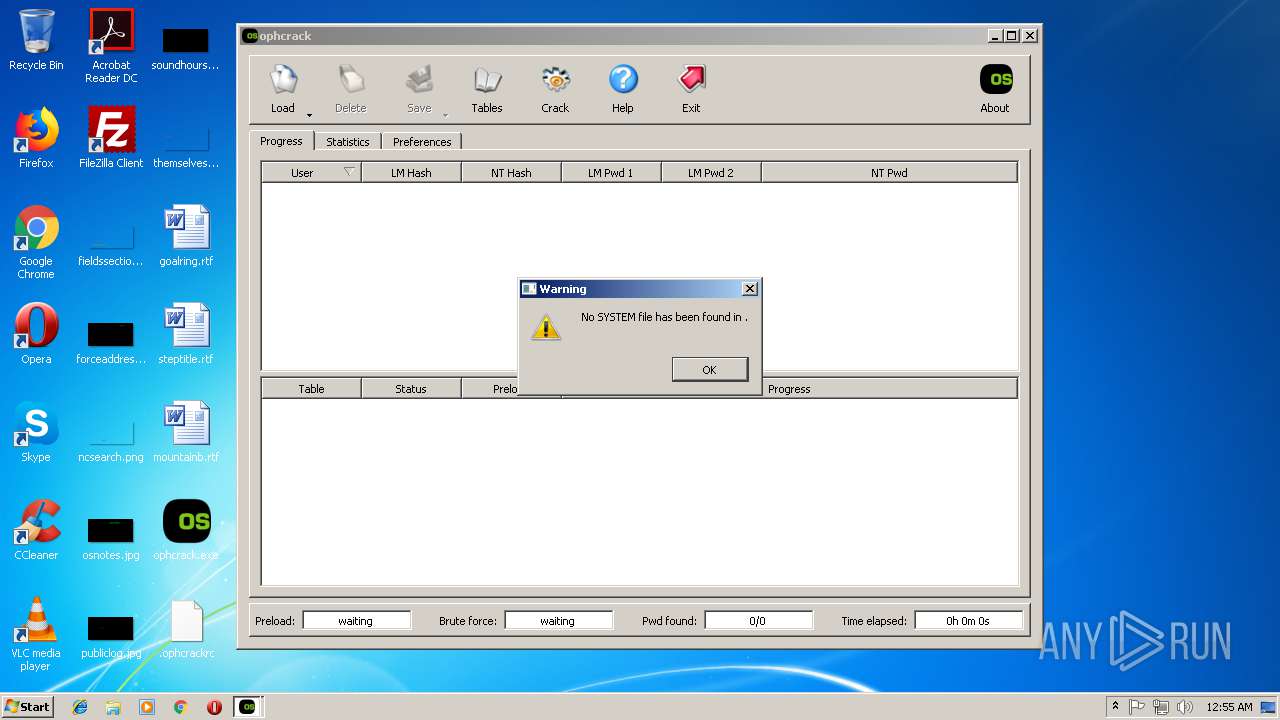1280x720 pixels.
Task: Click the LM Pwd 2 column header
Action: (711, 173)
